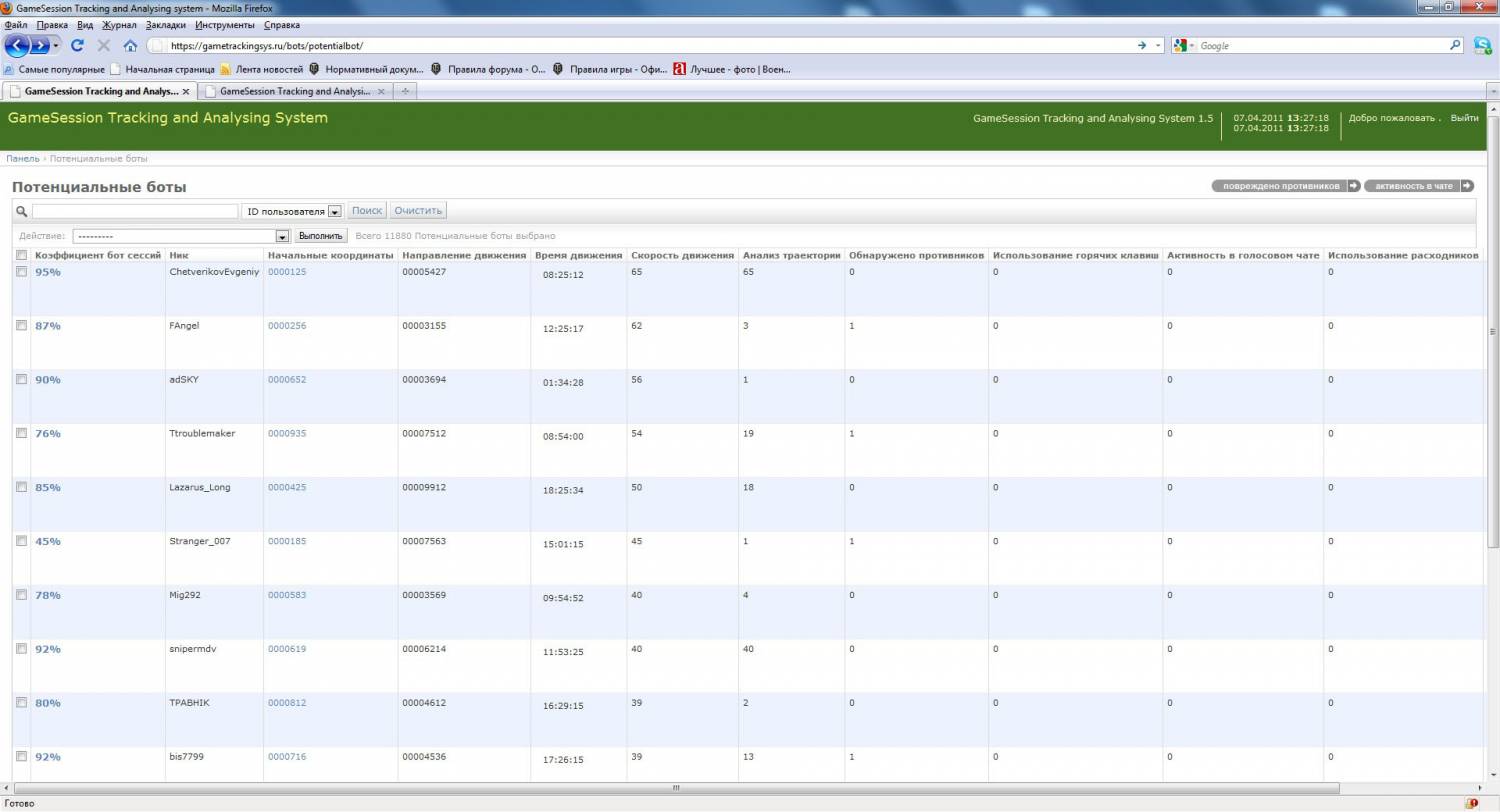
Task: Open coordinates link 0000256 for FAngel
Action: coord(287,326)
